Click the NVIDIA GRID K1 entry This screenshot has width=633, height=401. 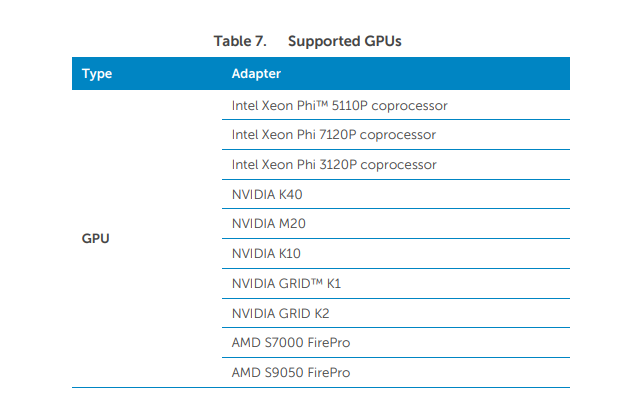(x=286, y=284)
